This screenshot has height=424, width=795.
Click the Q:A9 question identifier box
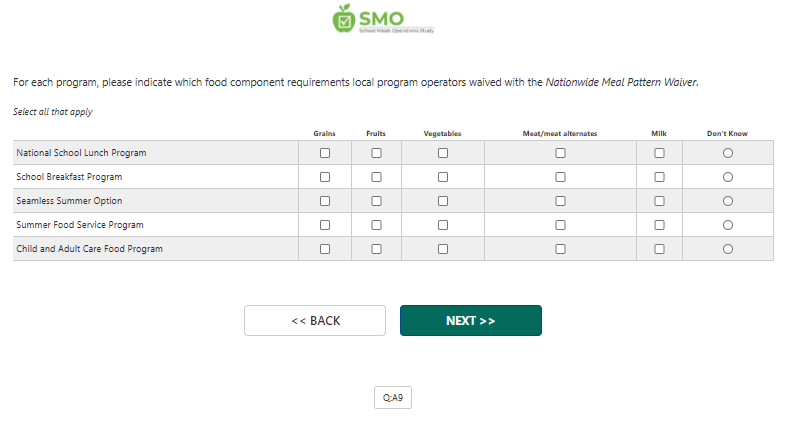pos(393,398)
